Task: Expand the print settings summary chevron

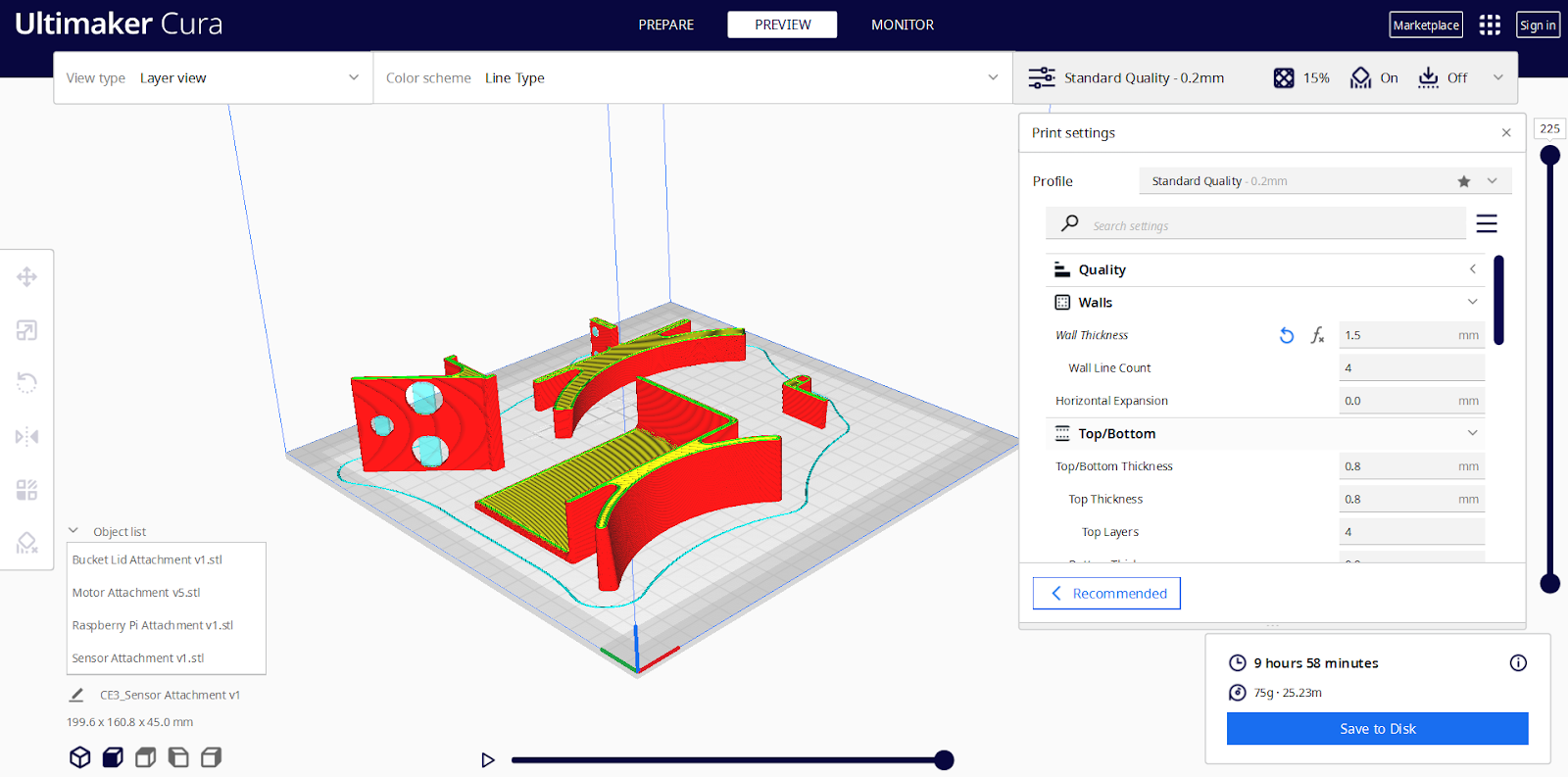Action: pos(1497,77)
